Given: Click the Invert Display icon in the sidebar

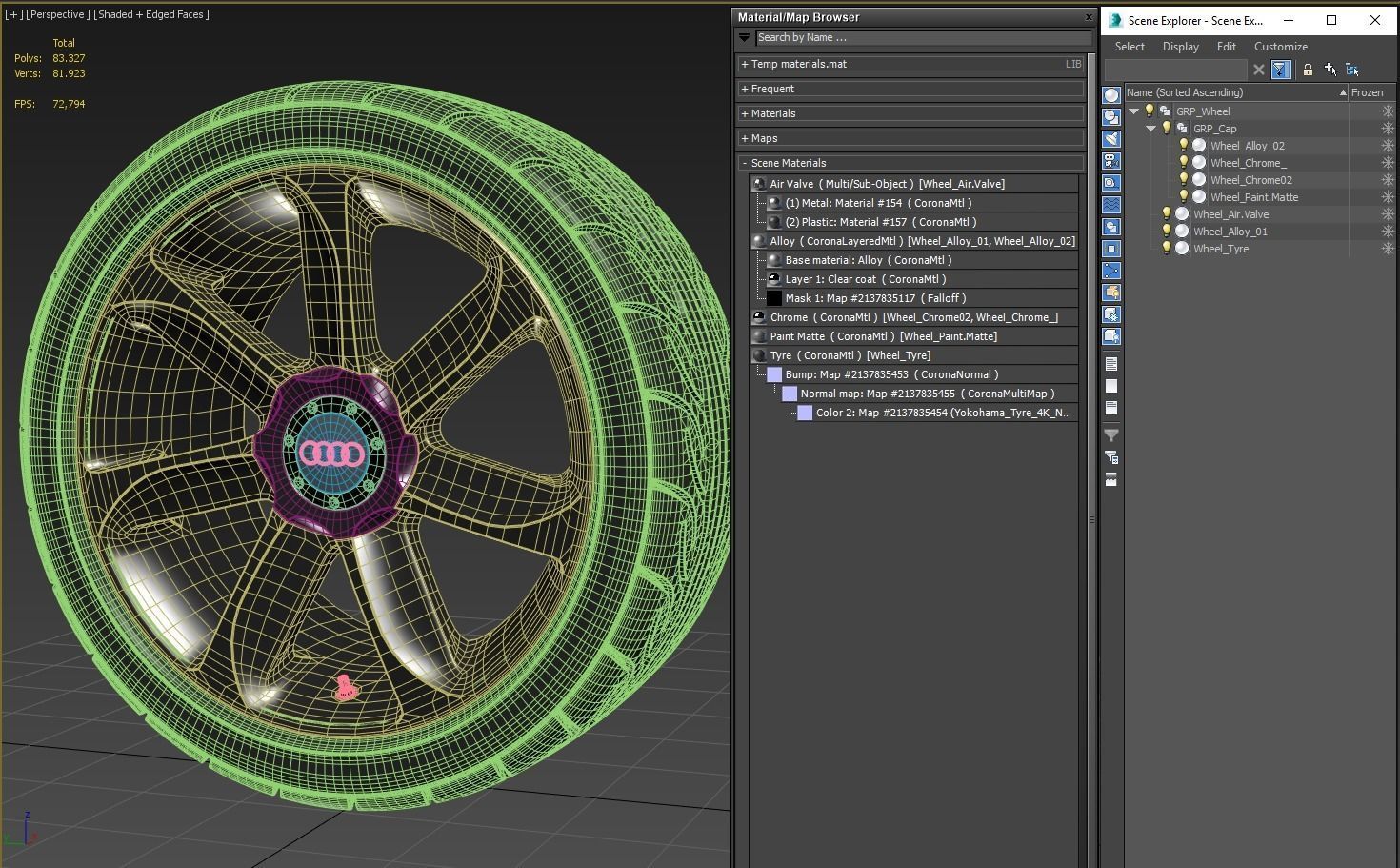Looking at the screenshot, I should (1111, 408).
